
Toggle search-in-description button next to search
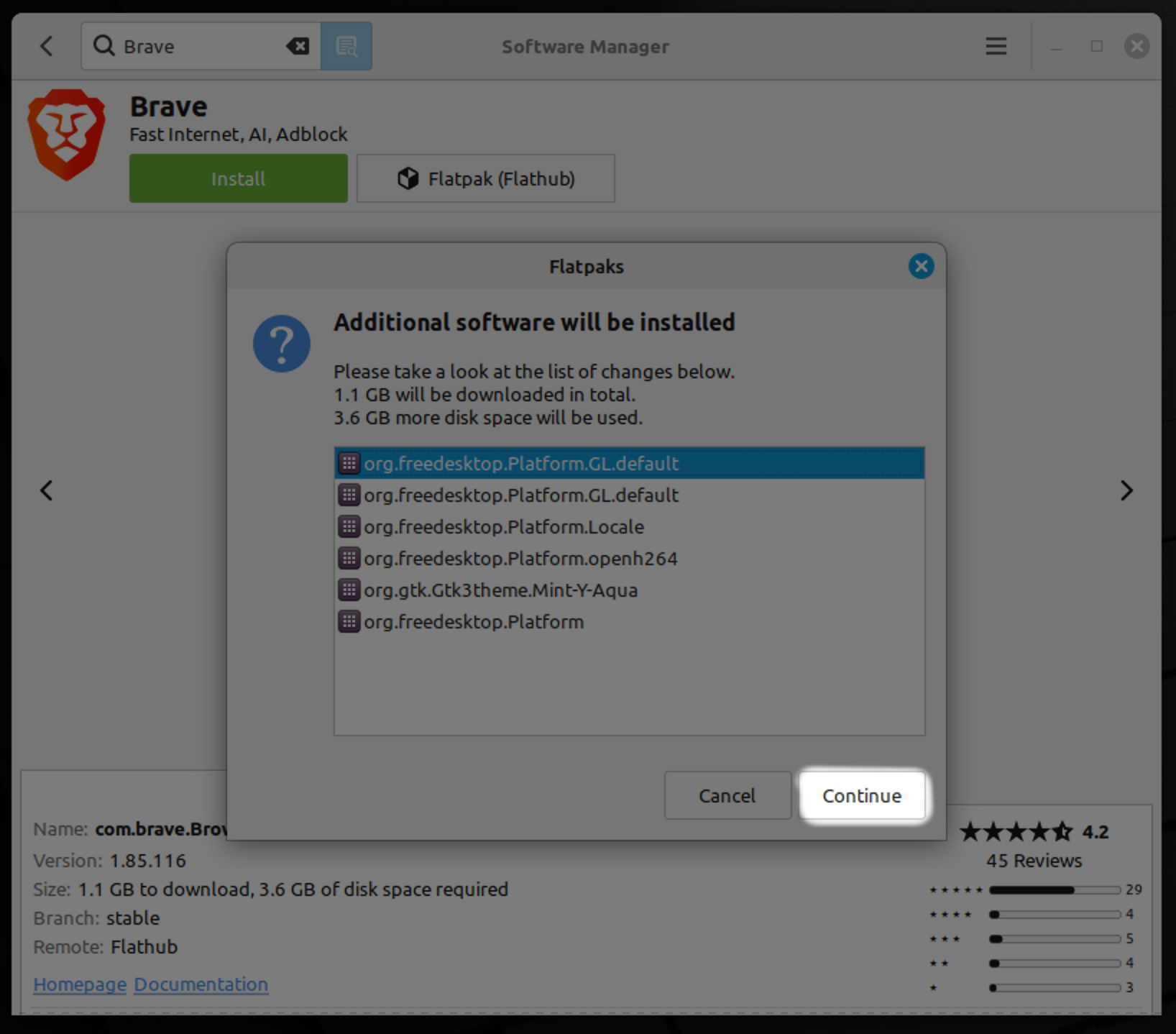[x=346, y=46]
